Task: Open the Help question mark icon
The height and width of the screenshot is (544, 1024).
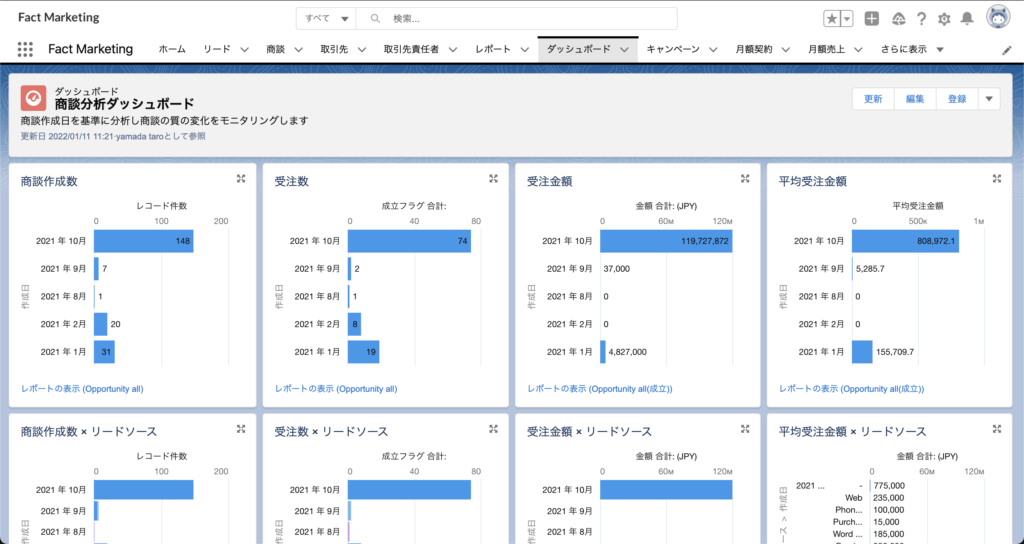Action: point(921,19)
